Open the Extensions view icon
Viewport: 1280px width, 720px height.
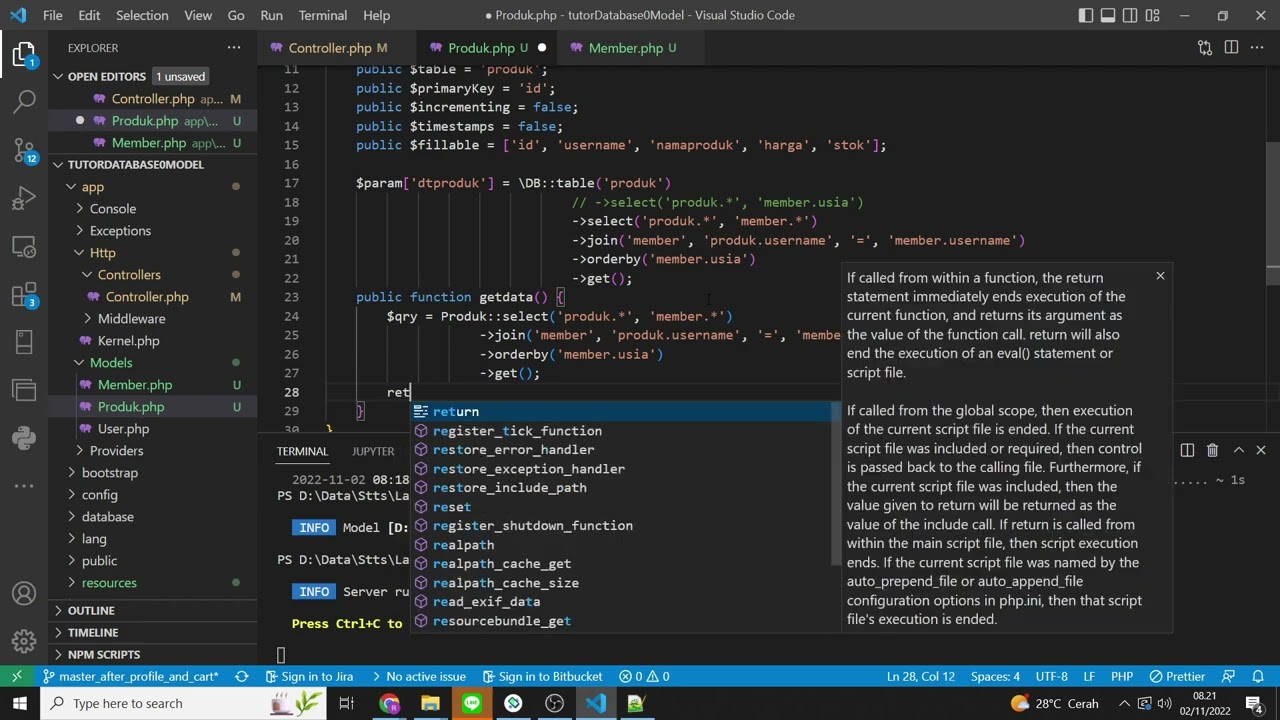pos(25,295)
